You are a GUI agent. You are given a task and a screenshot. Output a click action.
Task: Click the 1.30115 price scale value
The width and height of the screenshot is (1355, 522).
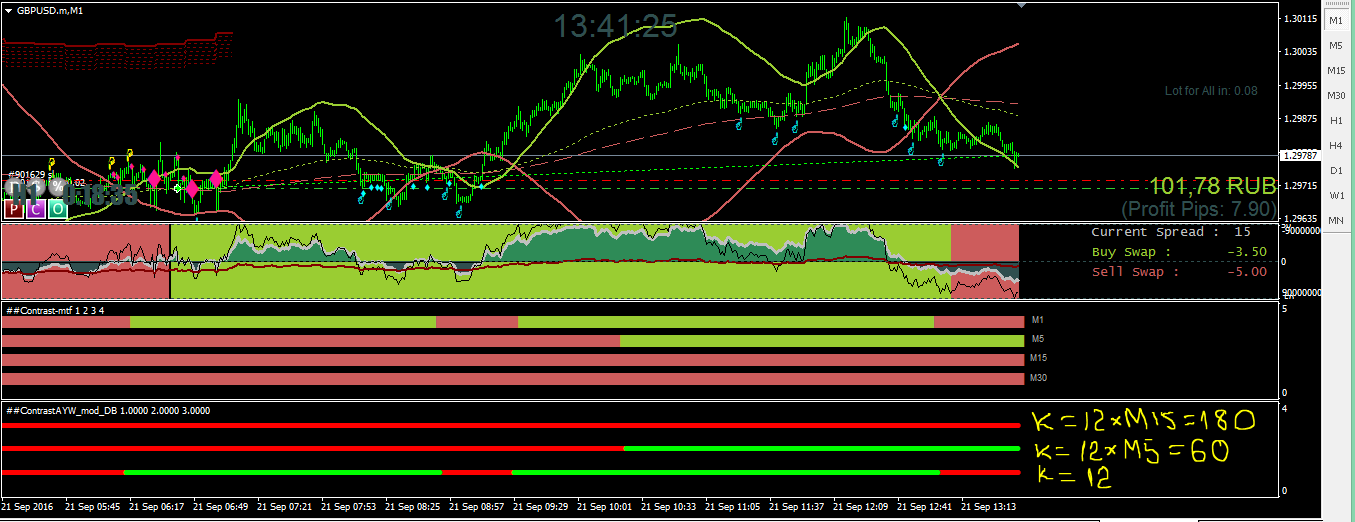point(1298,19)
